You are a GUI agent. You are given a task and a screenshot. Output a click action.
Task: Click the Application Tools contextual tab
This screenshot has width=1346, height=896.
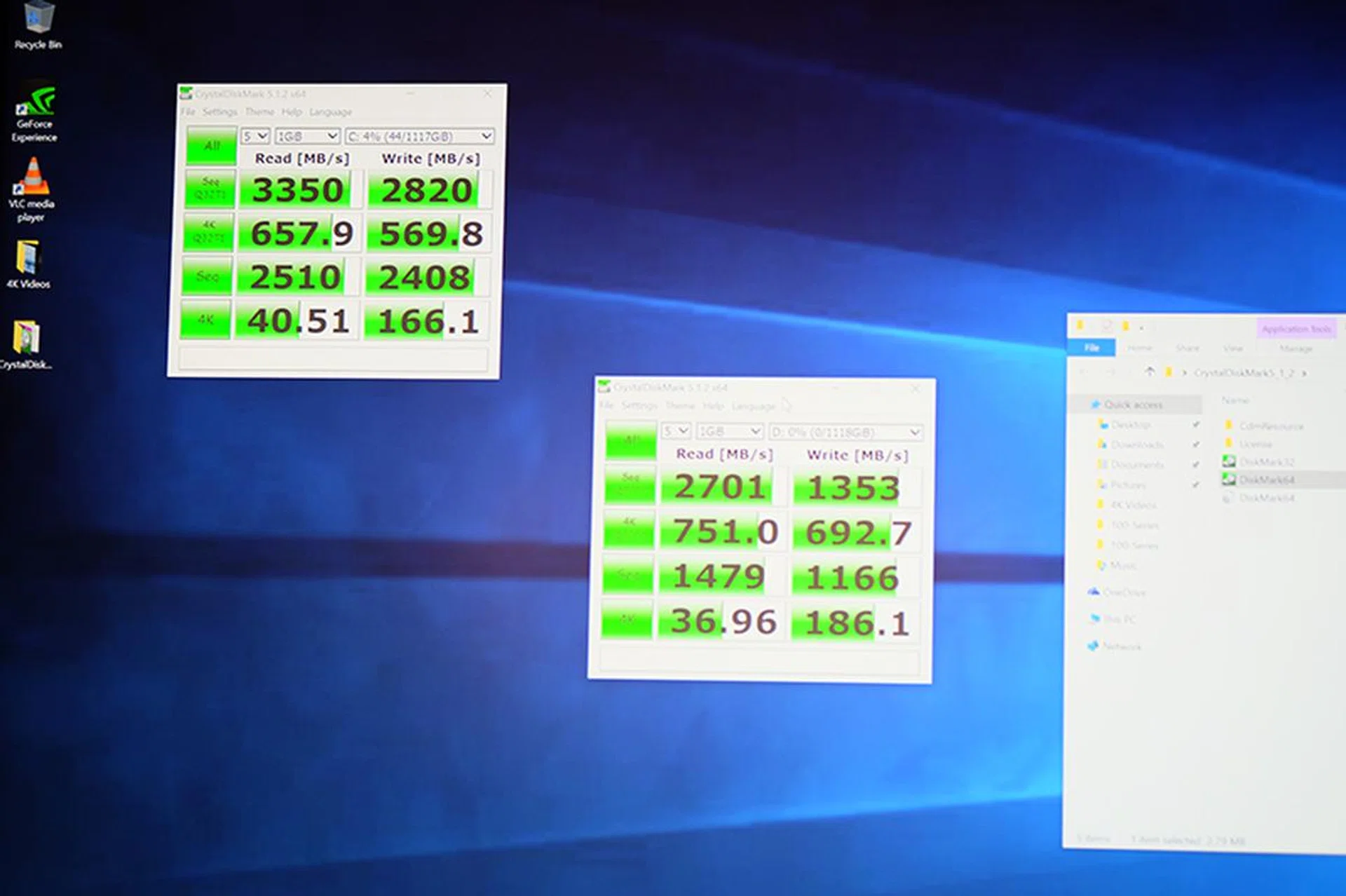[1296, 329]
